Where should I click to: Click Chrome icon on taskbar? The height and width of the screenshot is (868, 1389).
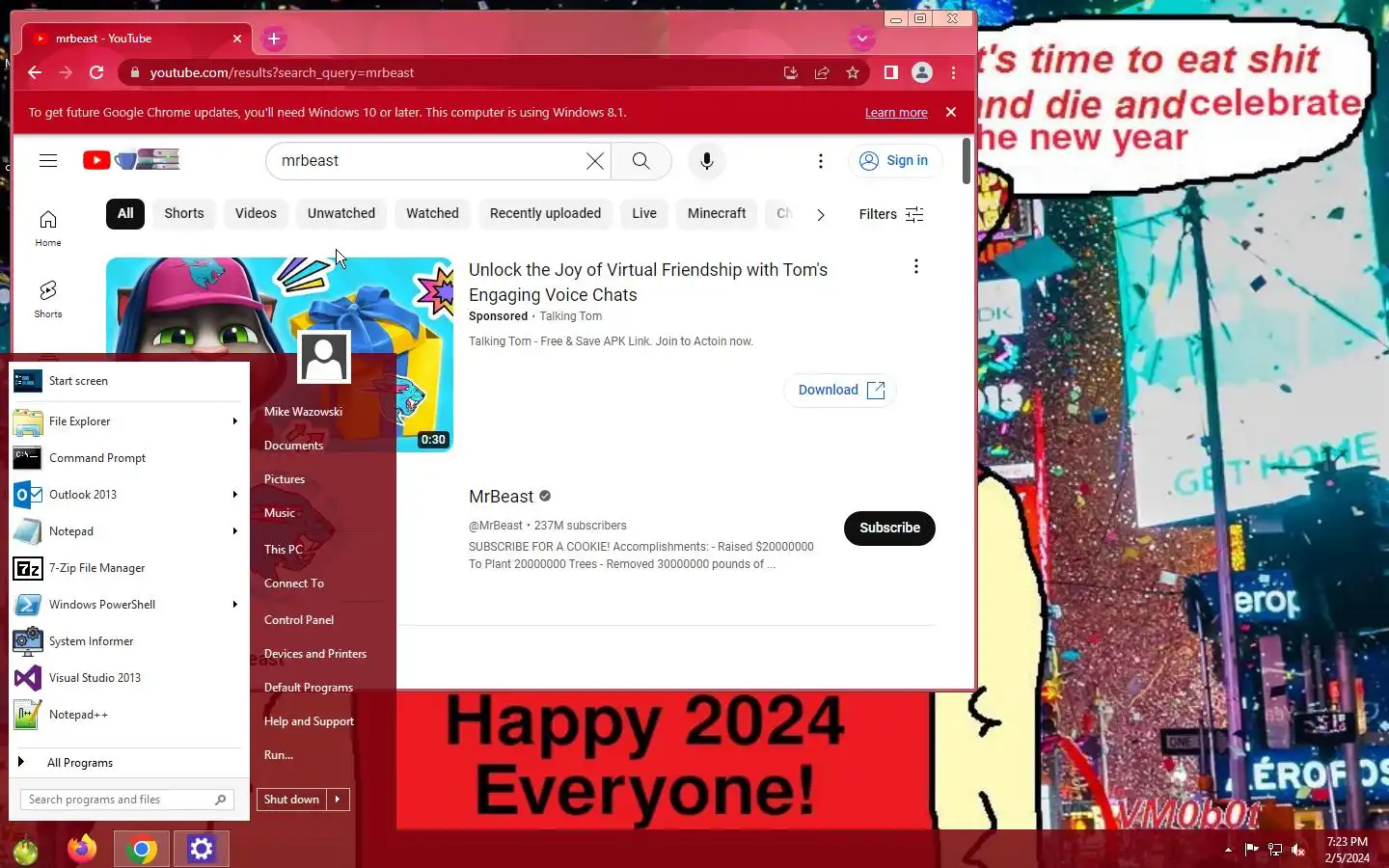click(x=142, y=849)
